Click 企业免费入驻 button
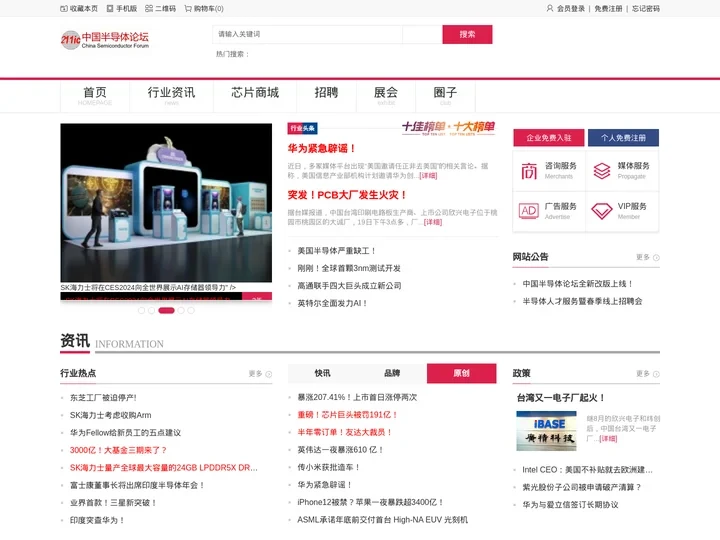The width and height of the screenshot is (720, 540). [x=549, y=138]
